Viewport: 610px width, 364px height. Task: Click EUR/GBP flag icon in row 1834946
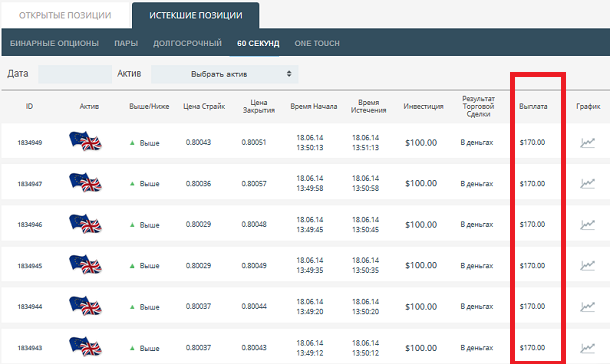click(x=86, y=224)
